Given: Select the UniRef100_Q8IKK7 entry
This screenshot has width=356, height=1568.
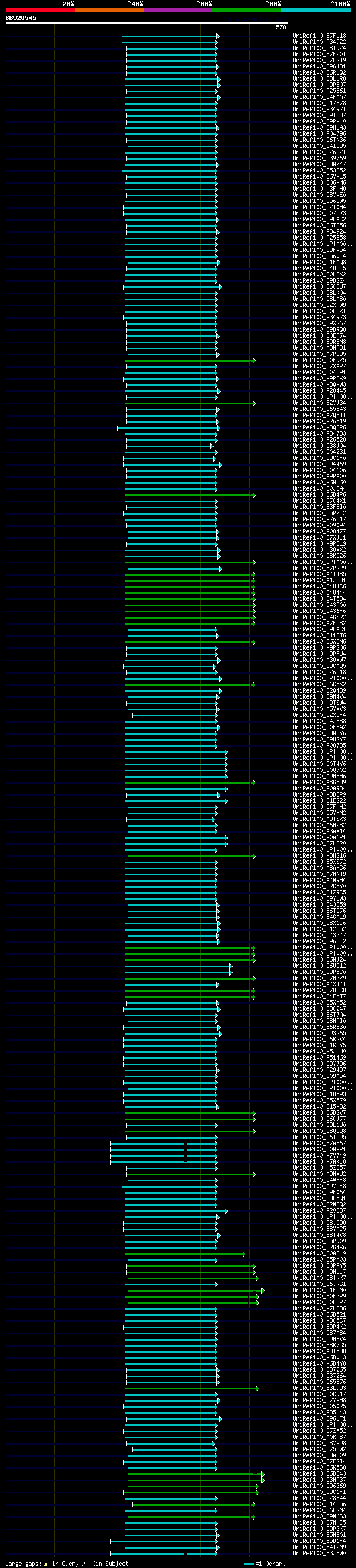Looking at the screenshot, I should coord(319,1278).
